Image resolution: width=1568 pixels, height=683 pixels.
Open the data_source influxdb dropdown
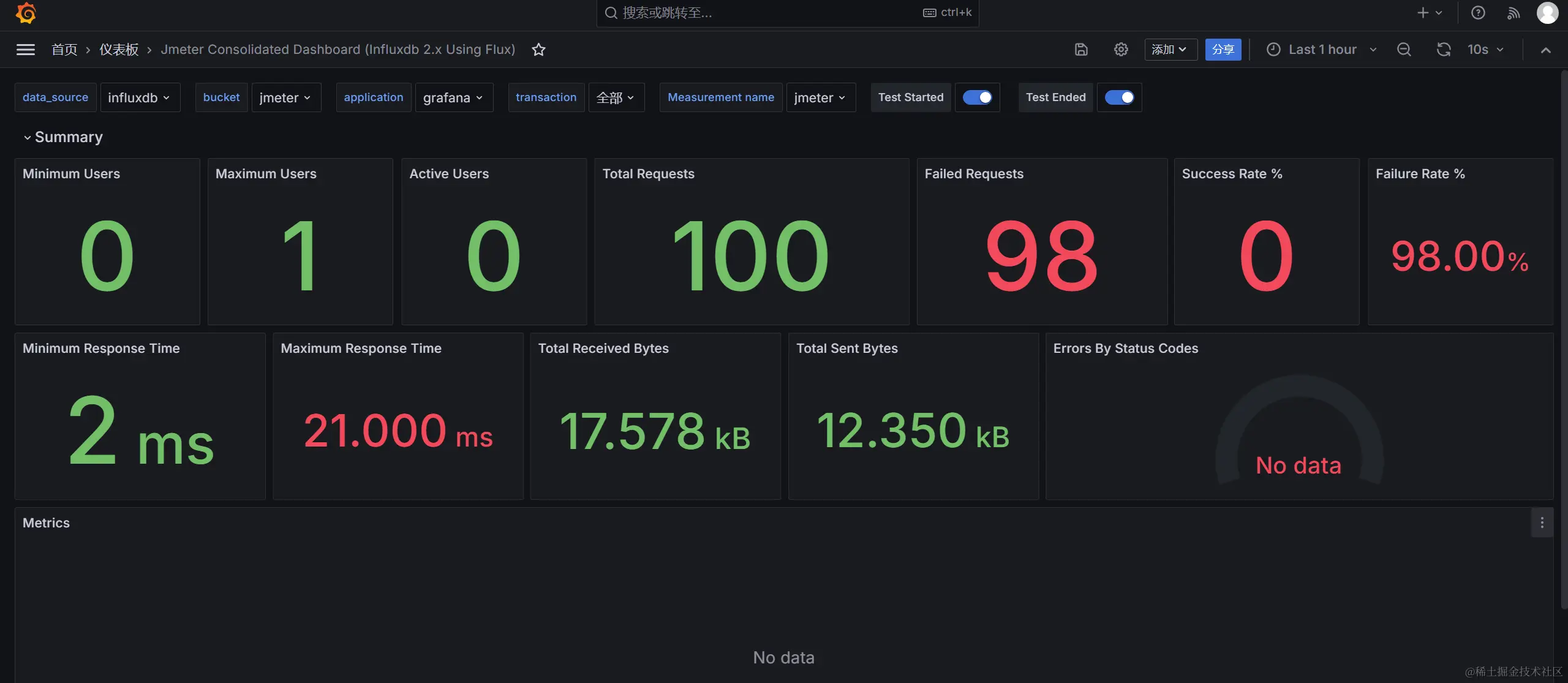pos(140,98)
